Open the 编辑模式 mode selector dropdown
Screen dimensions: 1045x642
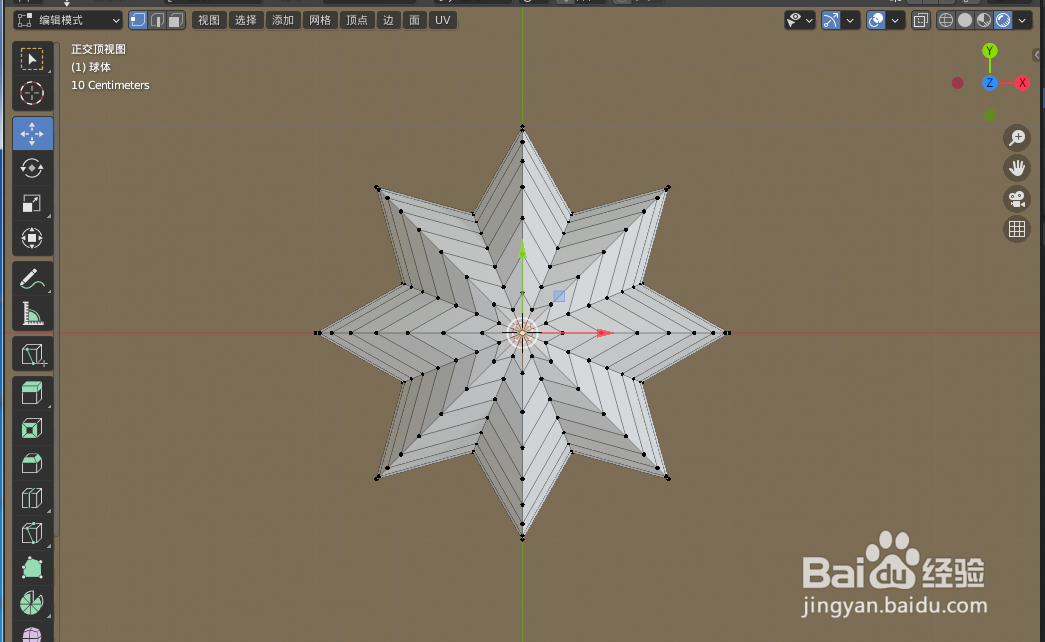tap(68, 19)
